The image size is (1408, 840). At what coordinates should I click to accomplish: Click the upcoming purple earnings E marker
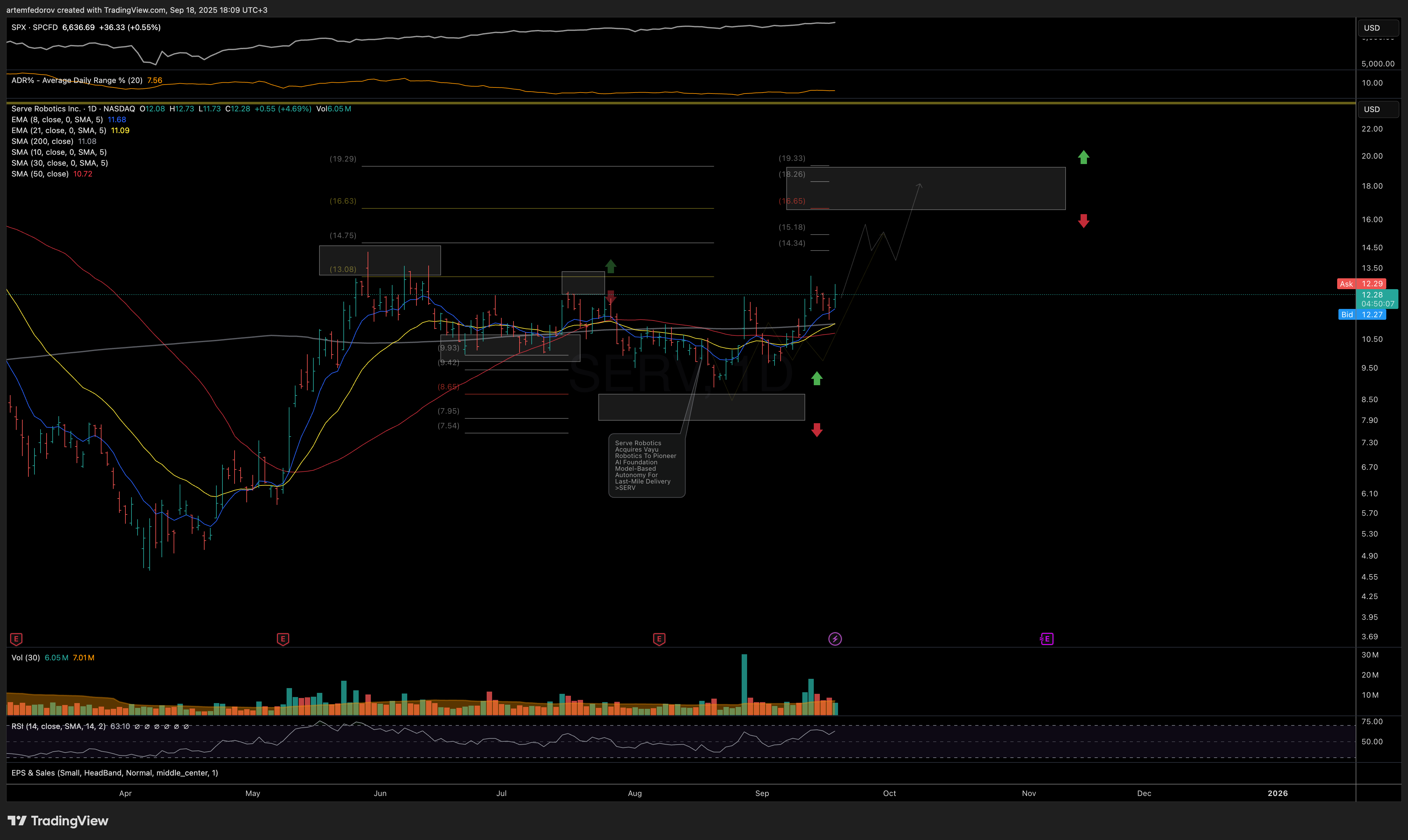(1046, 639)
